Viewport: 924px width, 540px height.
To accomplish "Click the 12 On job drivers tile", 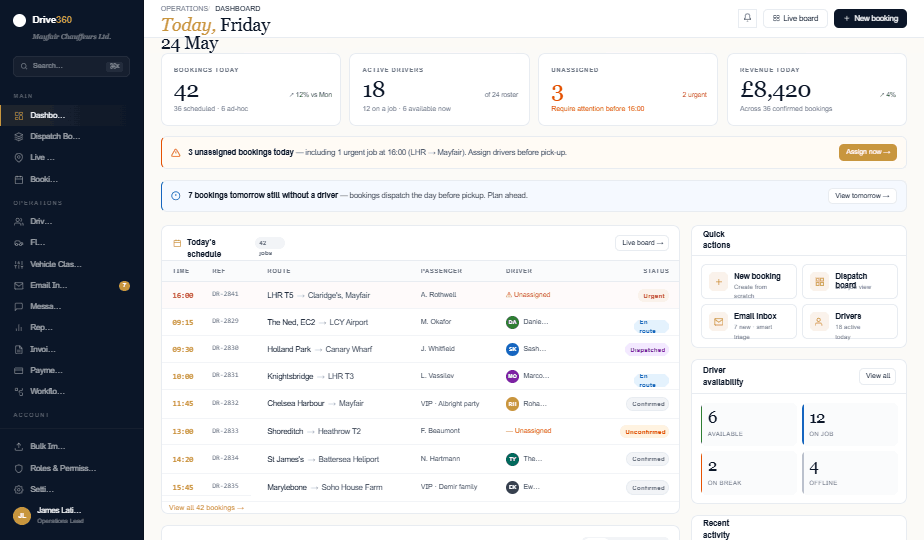I will (x=850, y=424).
